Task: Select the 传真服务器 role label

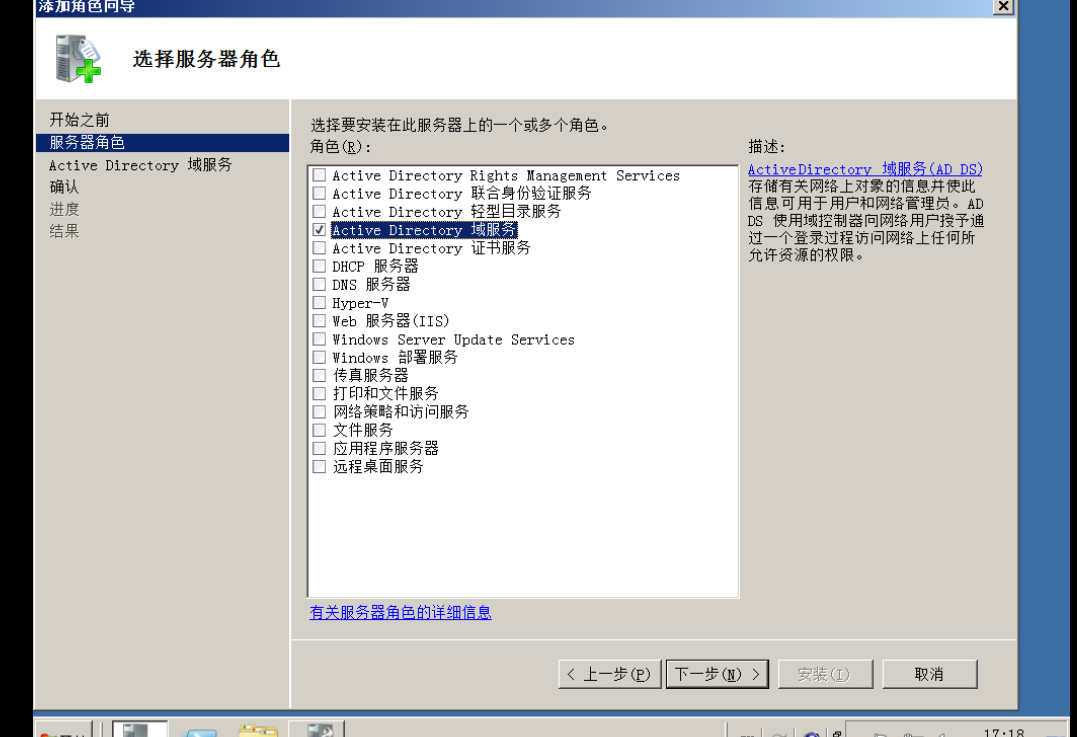Action: pyautogui.click(x=371, y=376)
